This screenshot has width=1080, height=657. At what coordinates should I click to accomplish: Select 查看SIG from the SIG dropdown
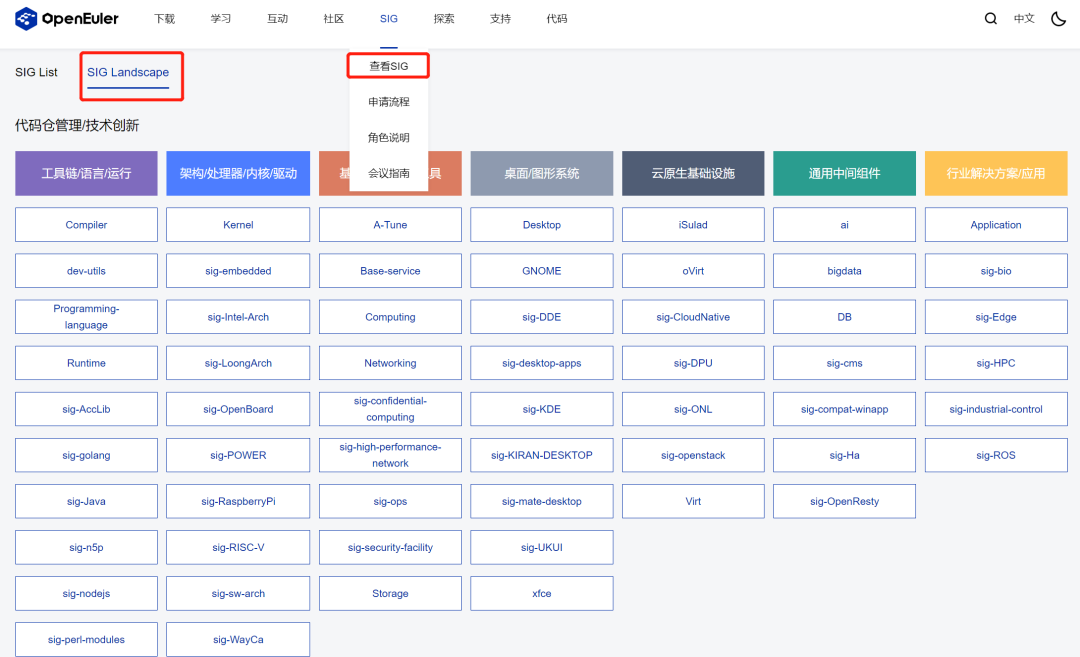tap(388, 65)
